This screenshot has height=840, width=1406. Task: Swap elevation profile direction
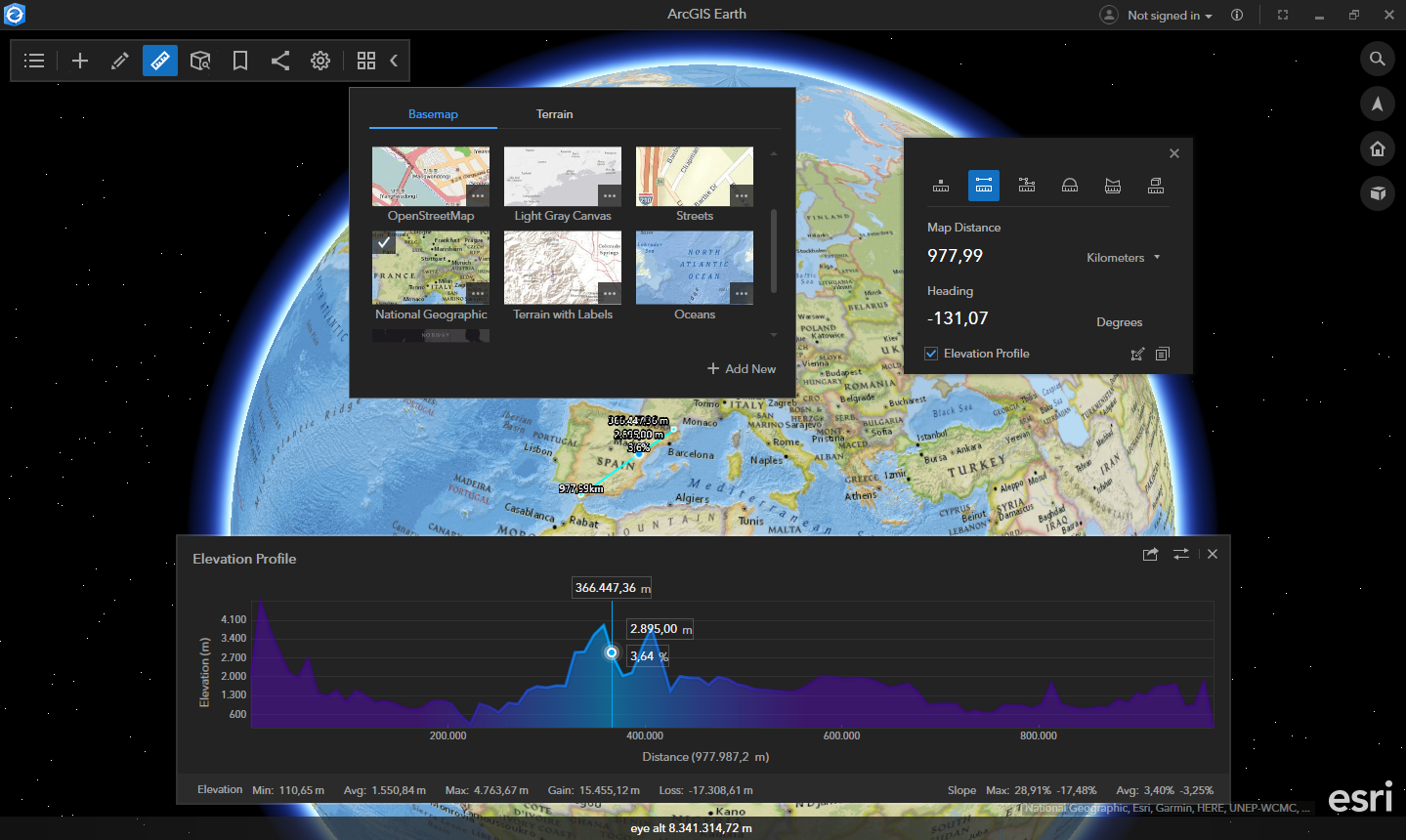click(x=1181, y=554)
